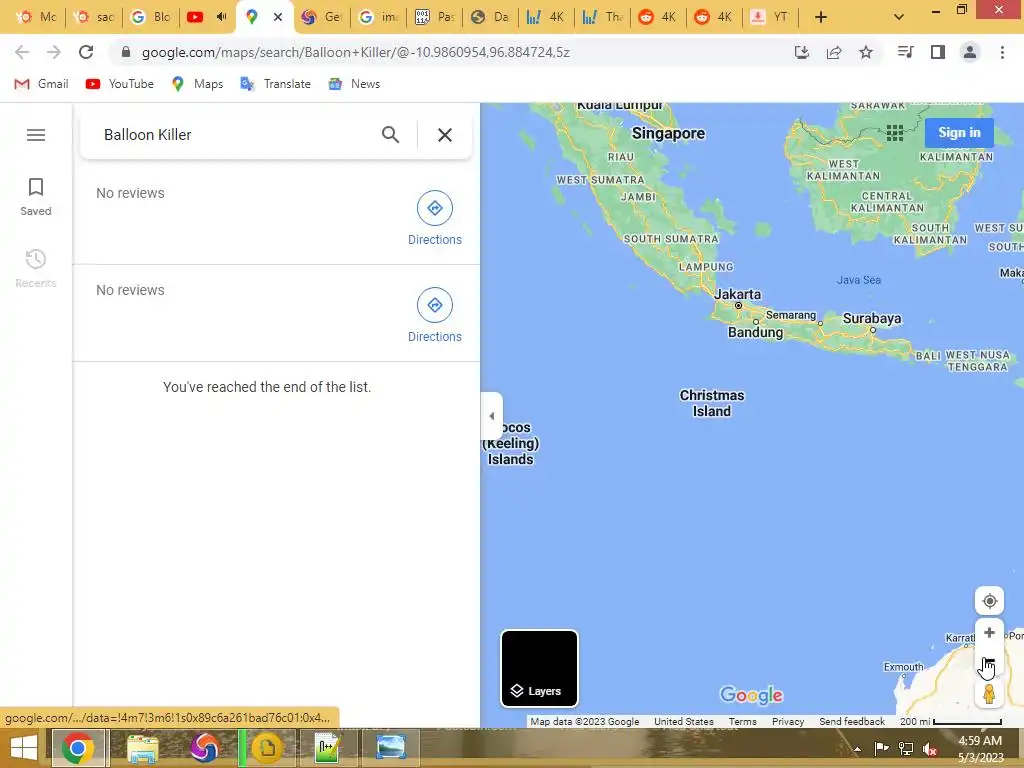Screen dimensions: 1024x768
Task: Zoom in on the map
Action: point(989,633)
